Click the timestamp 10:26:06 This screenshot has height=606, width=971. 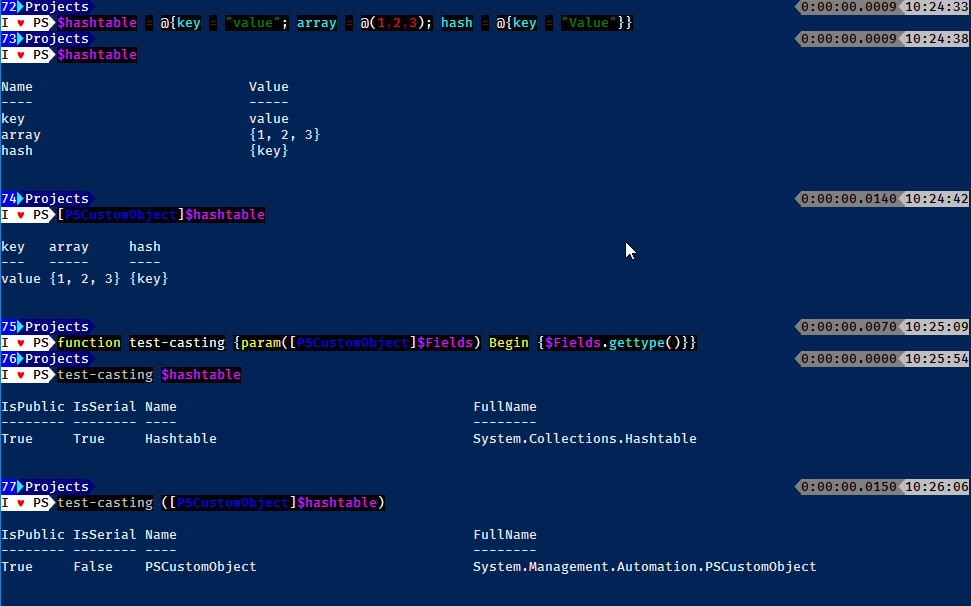point(936,487)
